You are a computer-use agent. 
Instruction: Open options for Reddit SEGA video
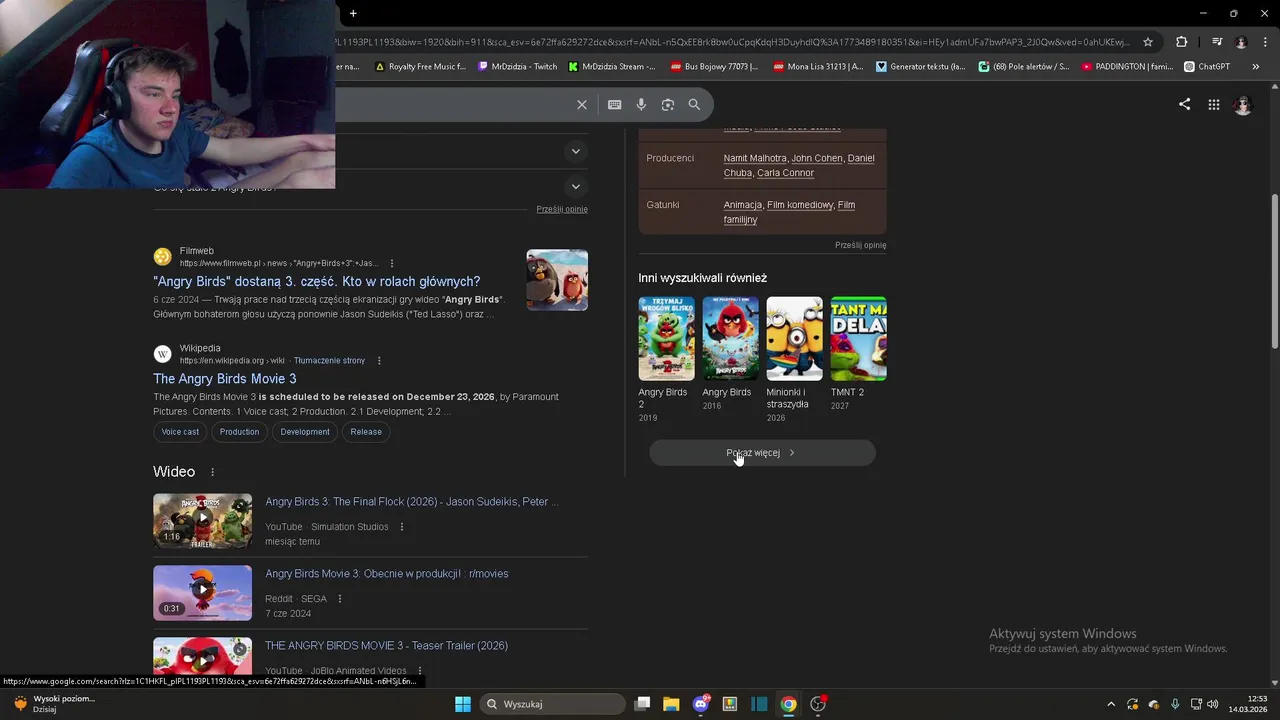tap(340, 599)
